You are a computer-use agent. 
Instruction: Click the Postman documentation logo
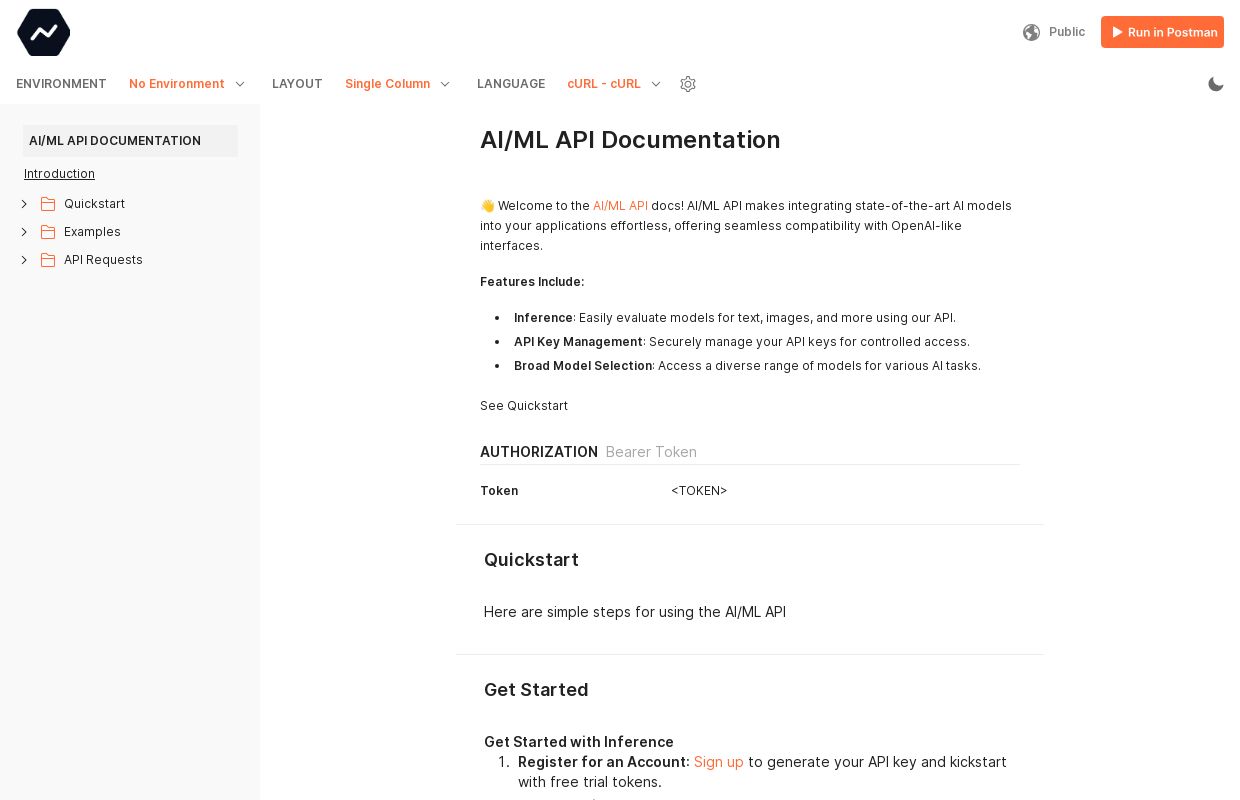[x=44, y=32]
